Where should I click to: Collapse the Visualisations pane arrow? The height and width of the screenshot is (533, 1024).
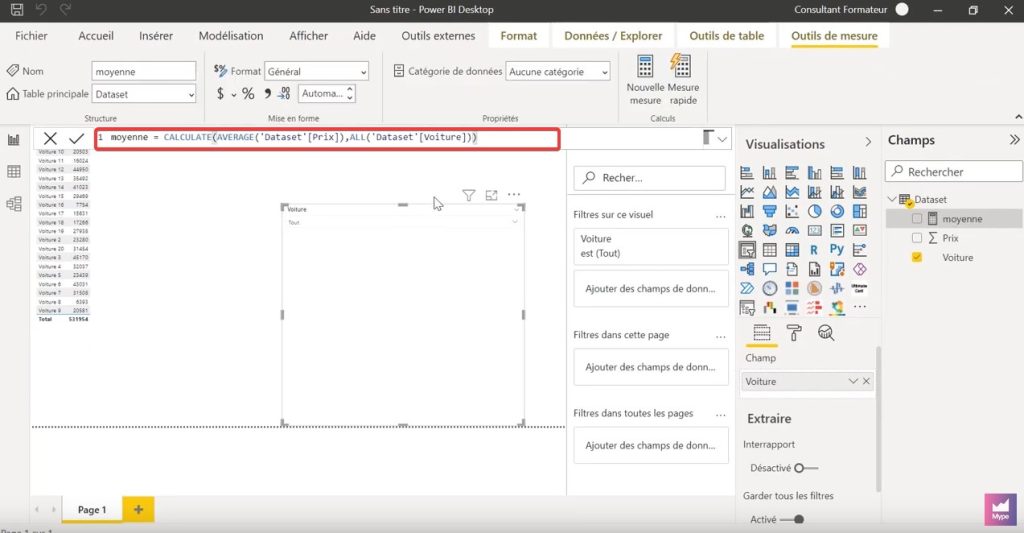[x=868, y=142]
